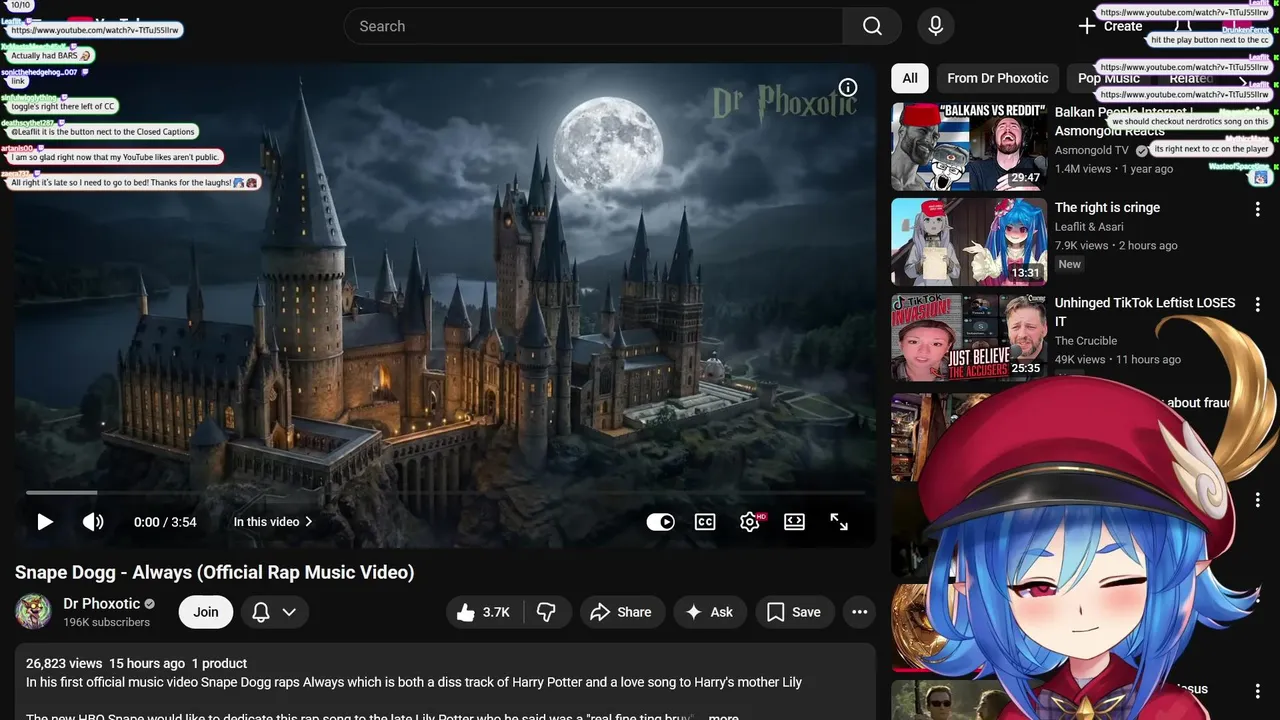Viewport: 1280px width, 720px height.
Task: Click 'Unhinged TikTok Leftist LOSES IT' title
Action: pos(1145,312)
